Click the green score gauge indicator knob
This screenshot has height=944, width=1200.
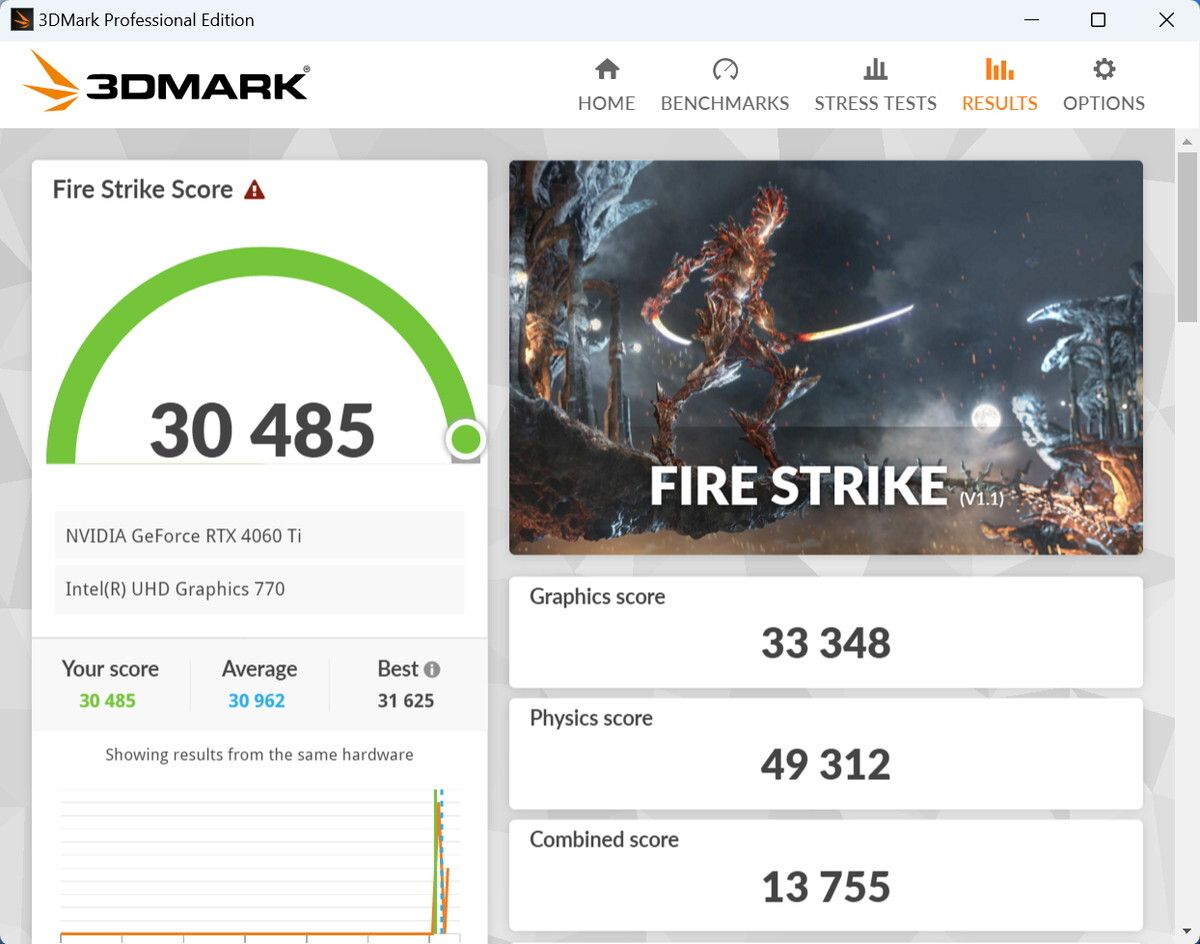465,438
